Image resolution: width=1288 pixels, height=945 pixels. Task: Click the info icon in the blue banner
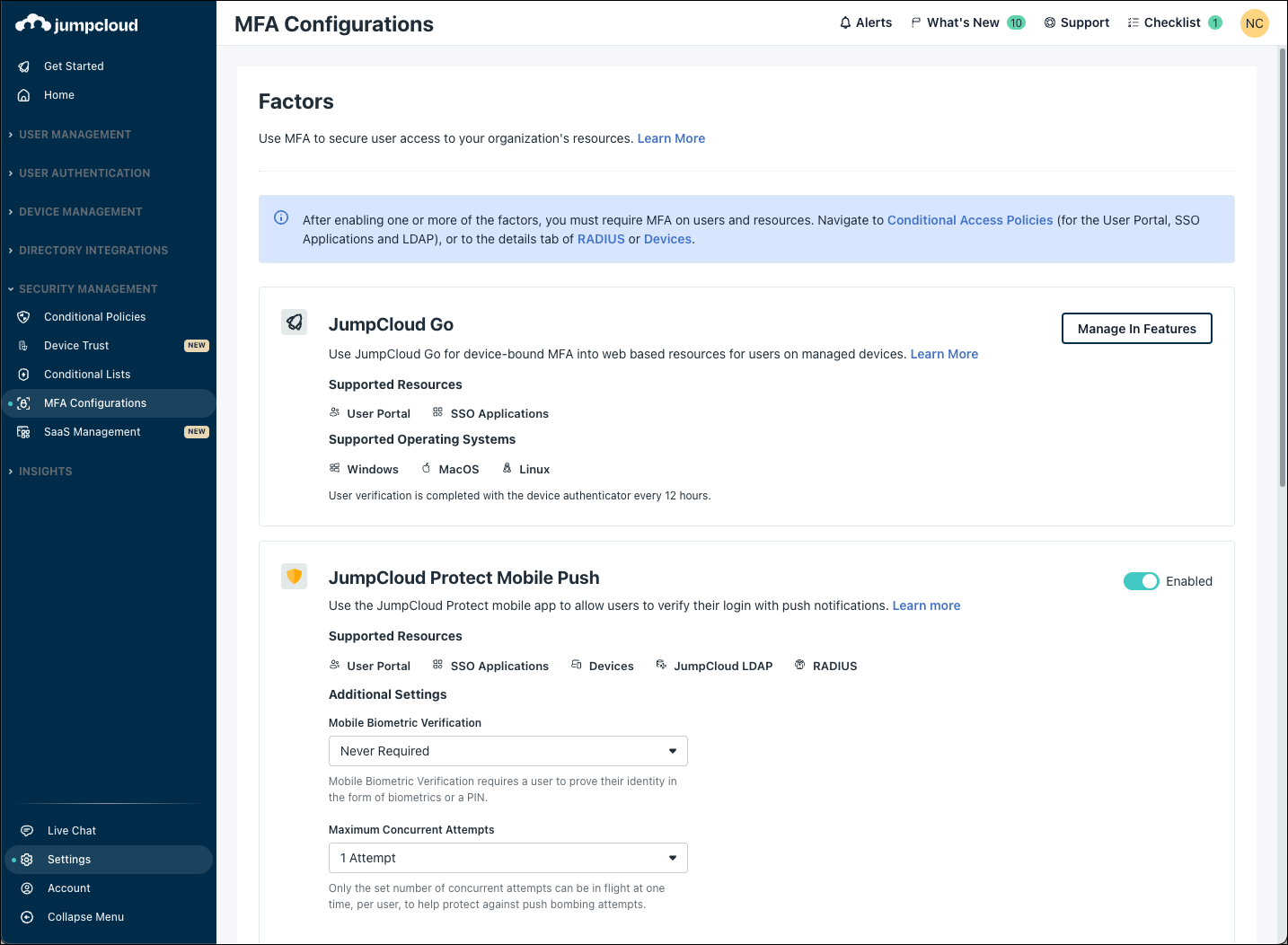tap(281, 217)
